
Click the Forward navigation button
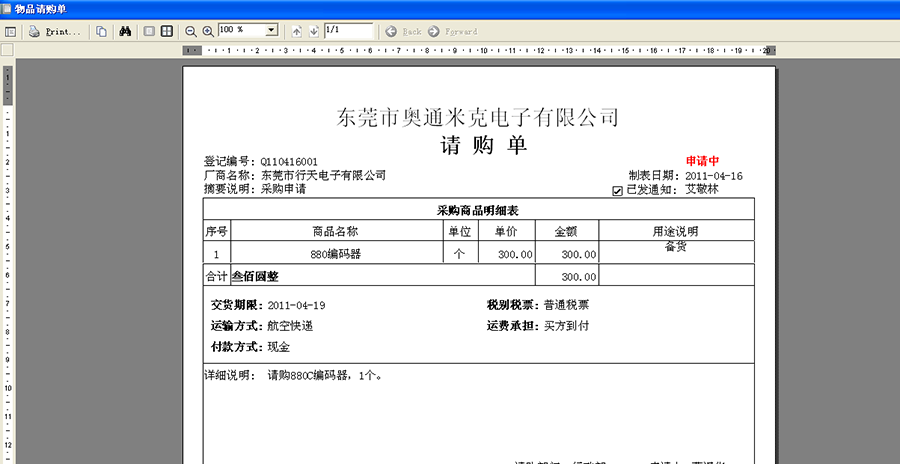453,32
